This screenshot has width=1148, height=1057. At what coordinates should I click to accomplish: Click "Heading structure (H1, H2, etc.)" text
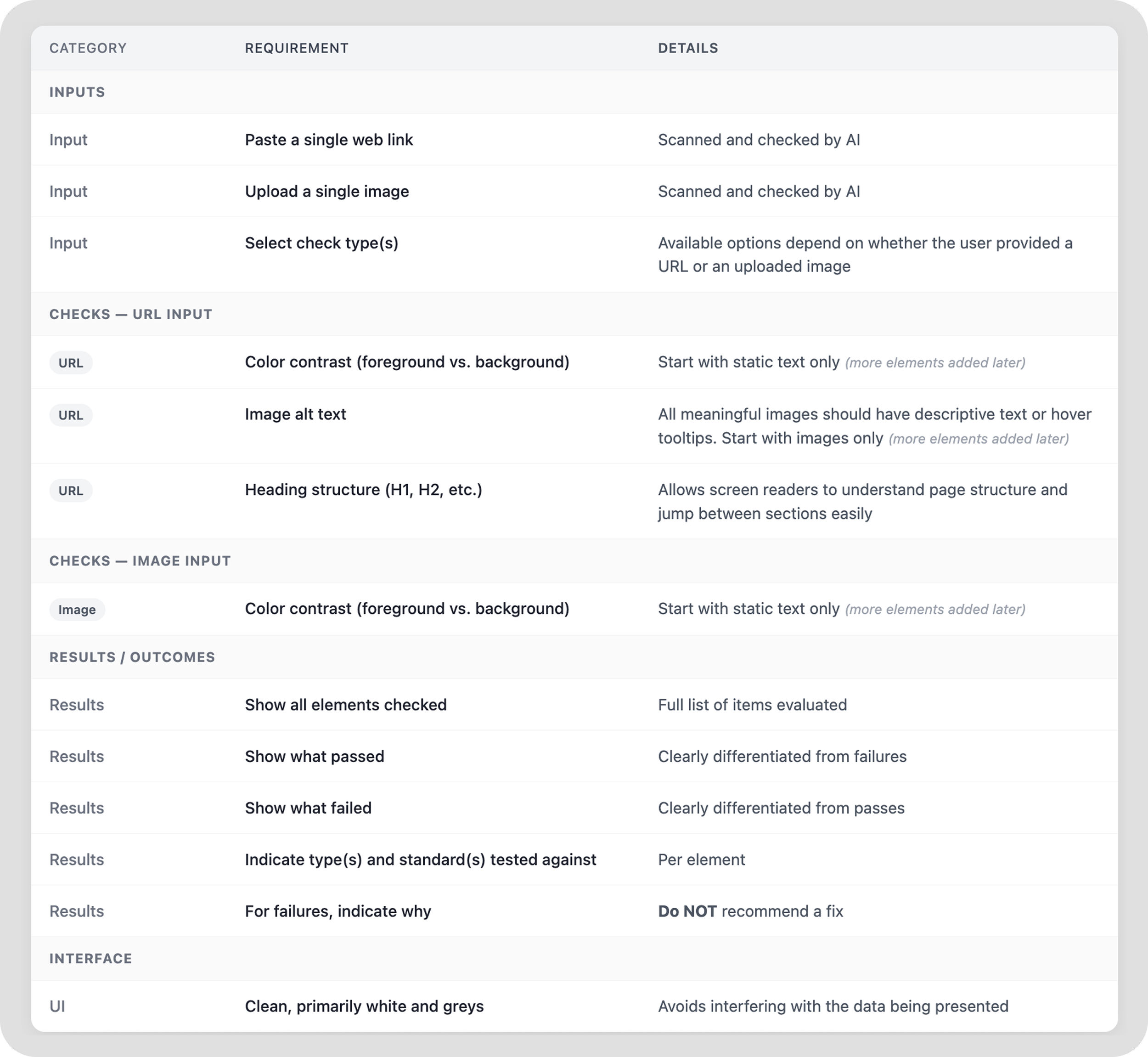[x=363, y=490]
